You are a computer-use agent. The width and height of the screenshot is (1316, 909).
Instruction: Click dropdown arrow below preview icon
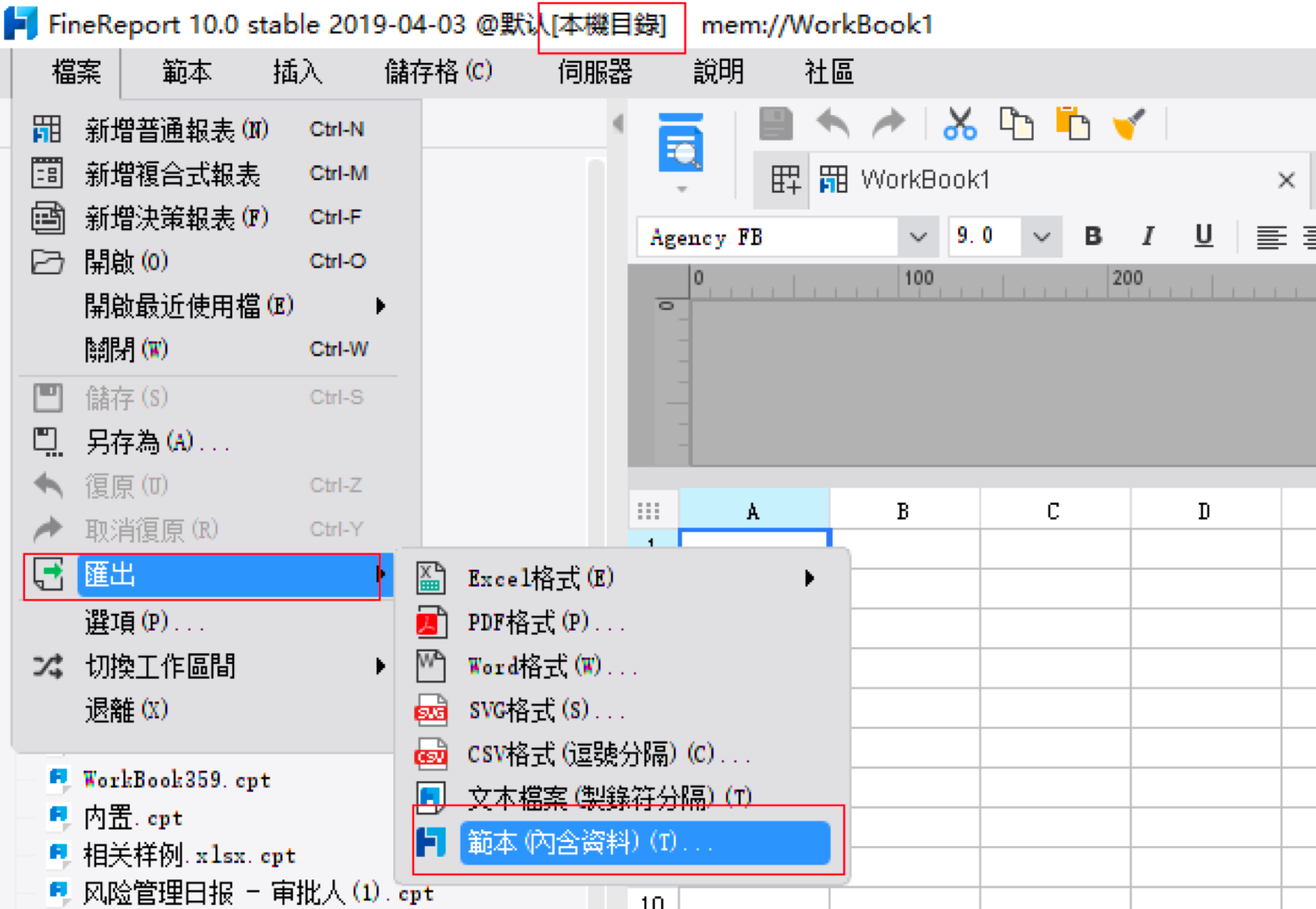[682, 189]
